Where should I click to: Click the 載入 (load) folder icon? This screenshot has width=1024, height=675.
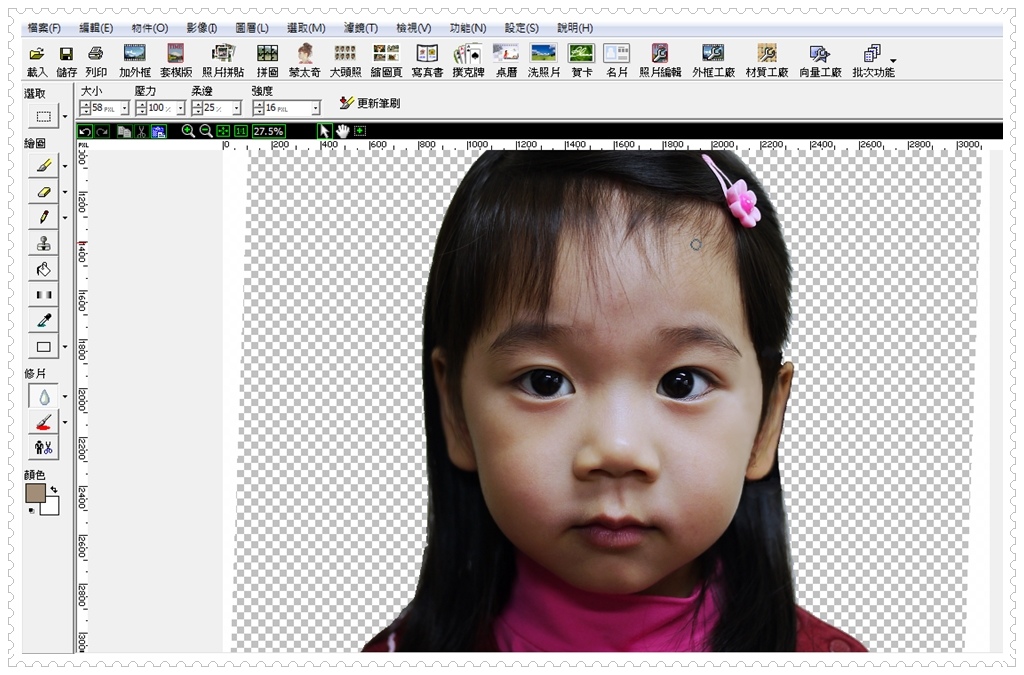[37, 54]
